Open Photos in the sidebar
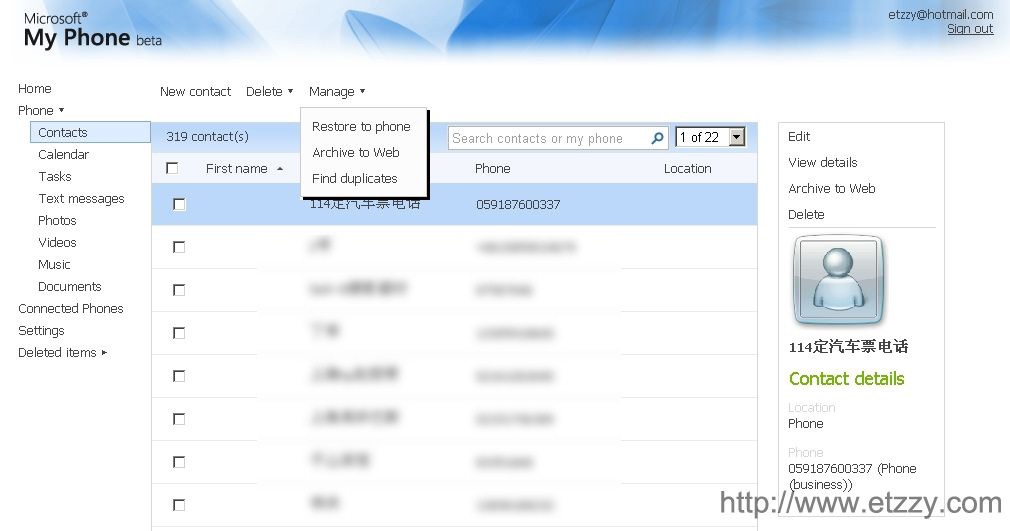The image size is (1010, 531). [x=57, y=220]
